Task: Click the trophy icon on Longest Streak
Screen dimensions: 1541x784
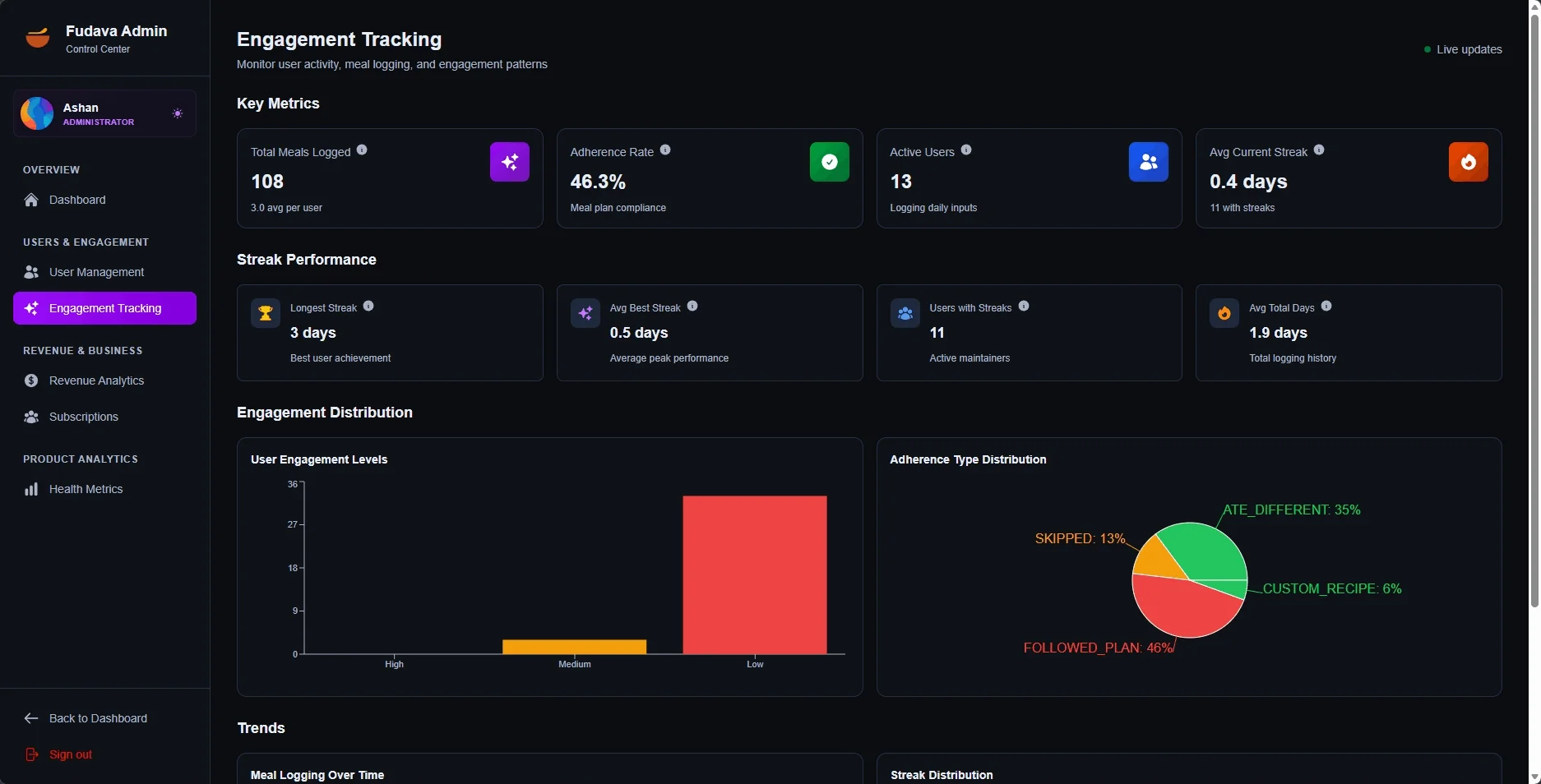Action: coord(266,313)
